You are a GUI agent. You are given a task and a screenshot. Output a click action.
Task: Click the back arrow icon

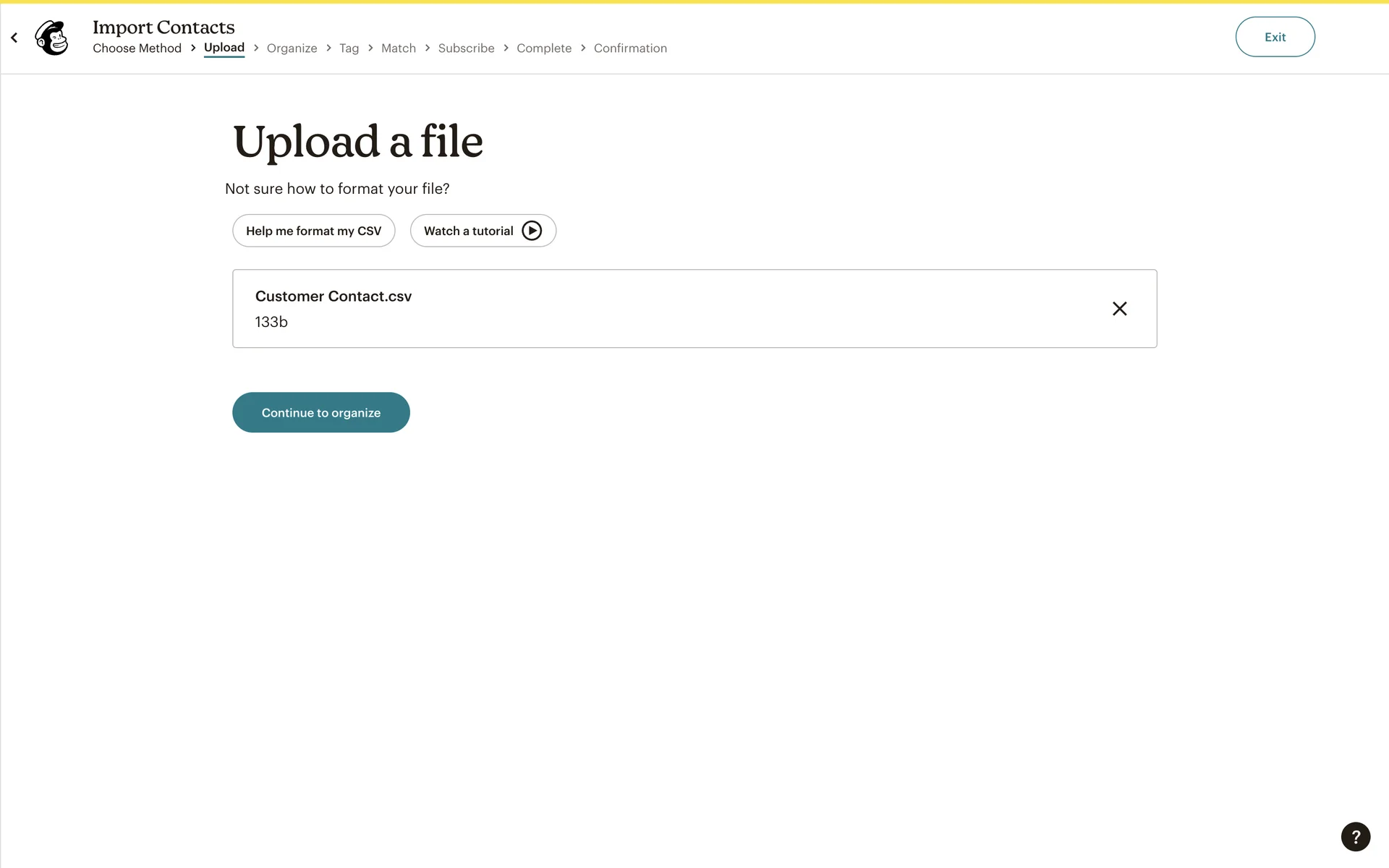(14, 38)
